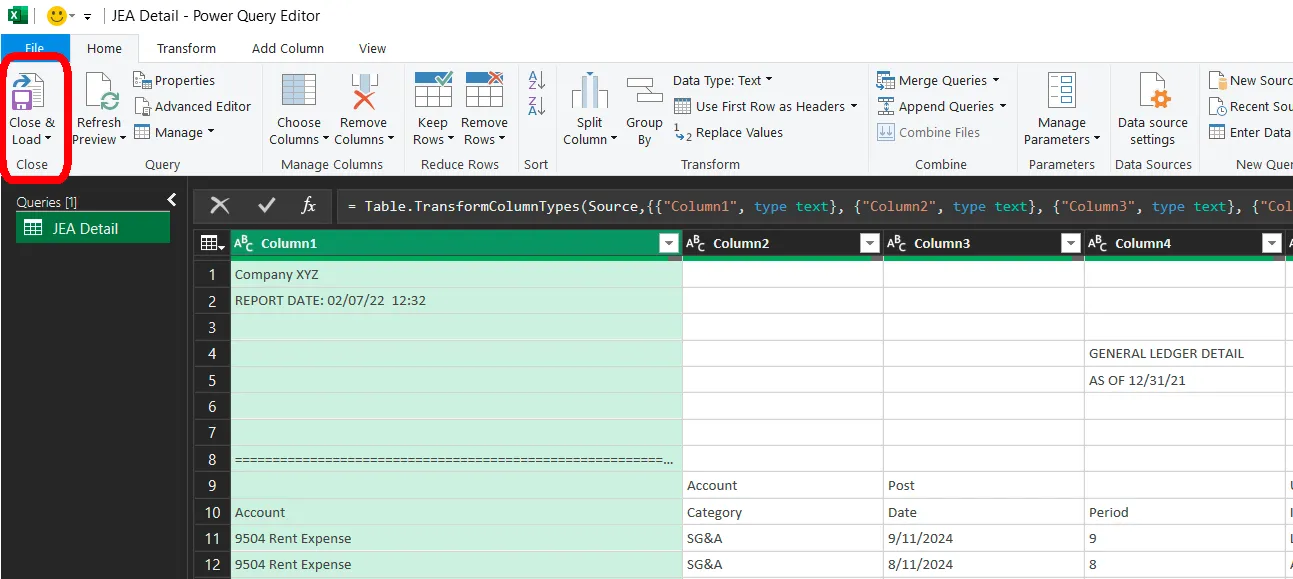Open Column1 filter dropdown

point(669,243)
